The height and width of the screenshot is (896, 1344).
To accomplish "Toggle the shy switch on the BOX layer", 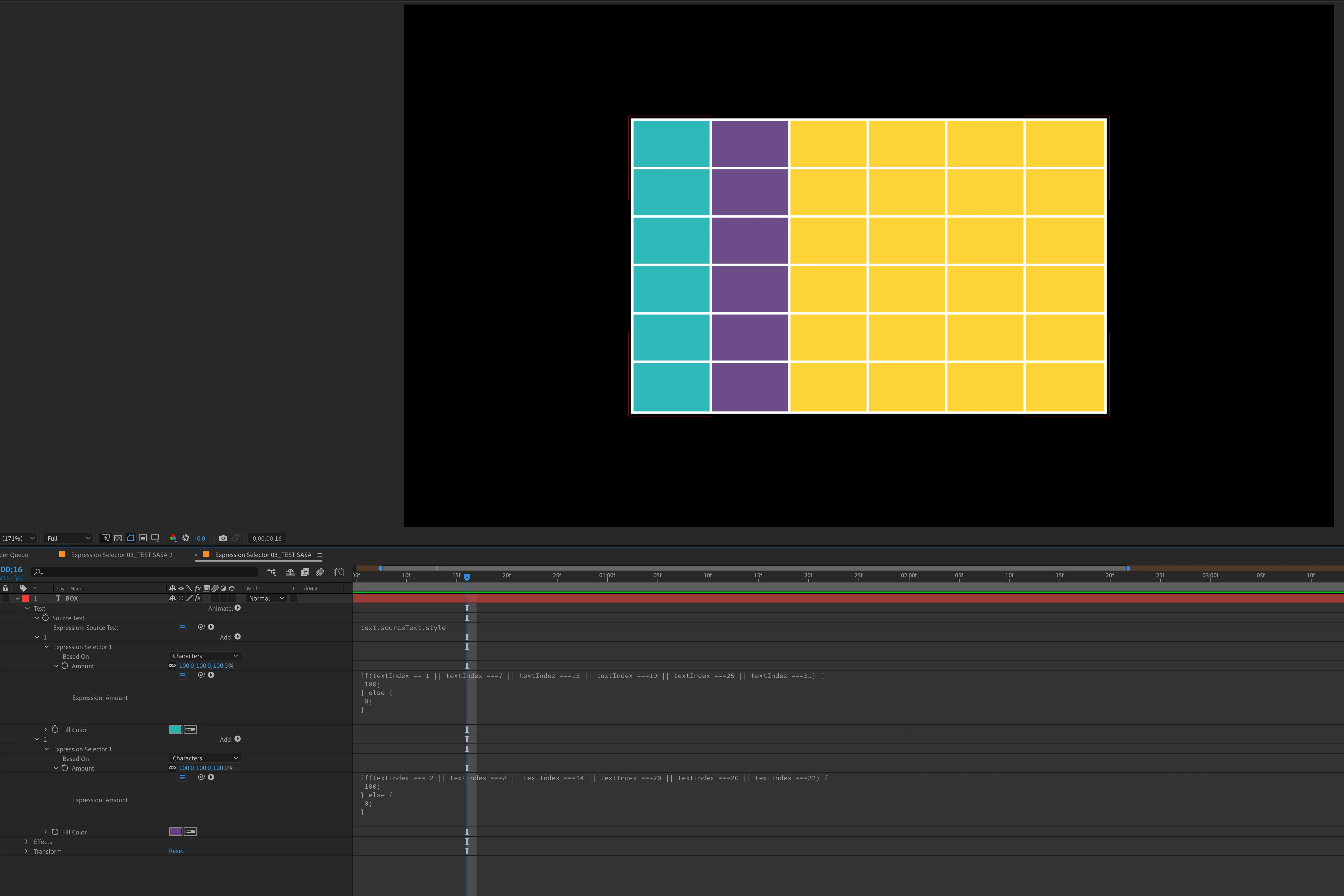I will point(172,598).
